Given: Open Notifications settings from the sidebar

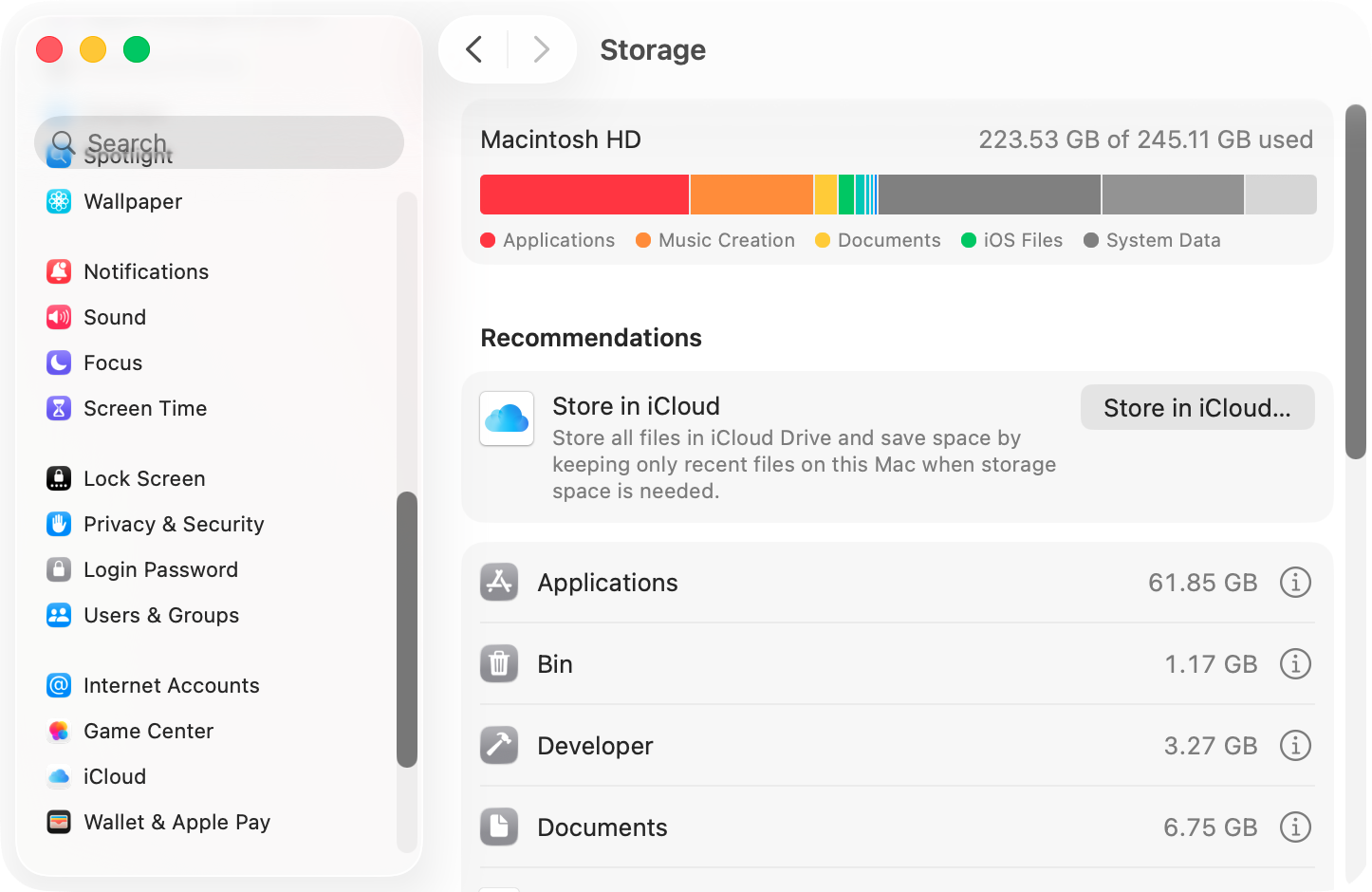Looking at the screenshot, I should coord(145,271).
